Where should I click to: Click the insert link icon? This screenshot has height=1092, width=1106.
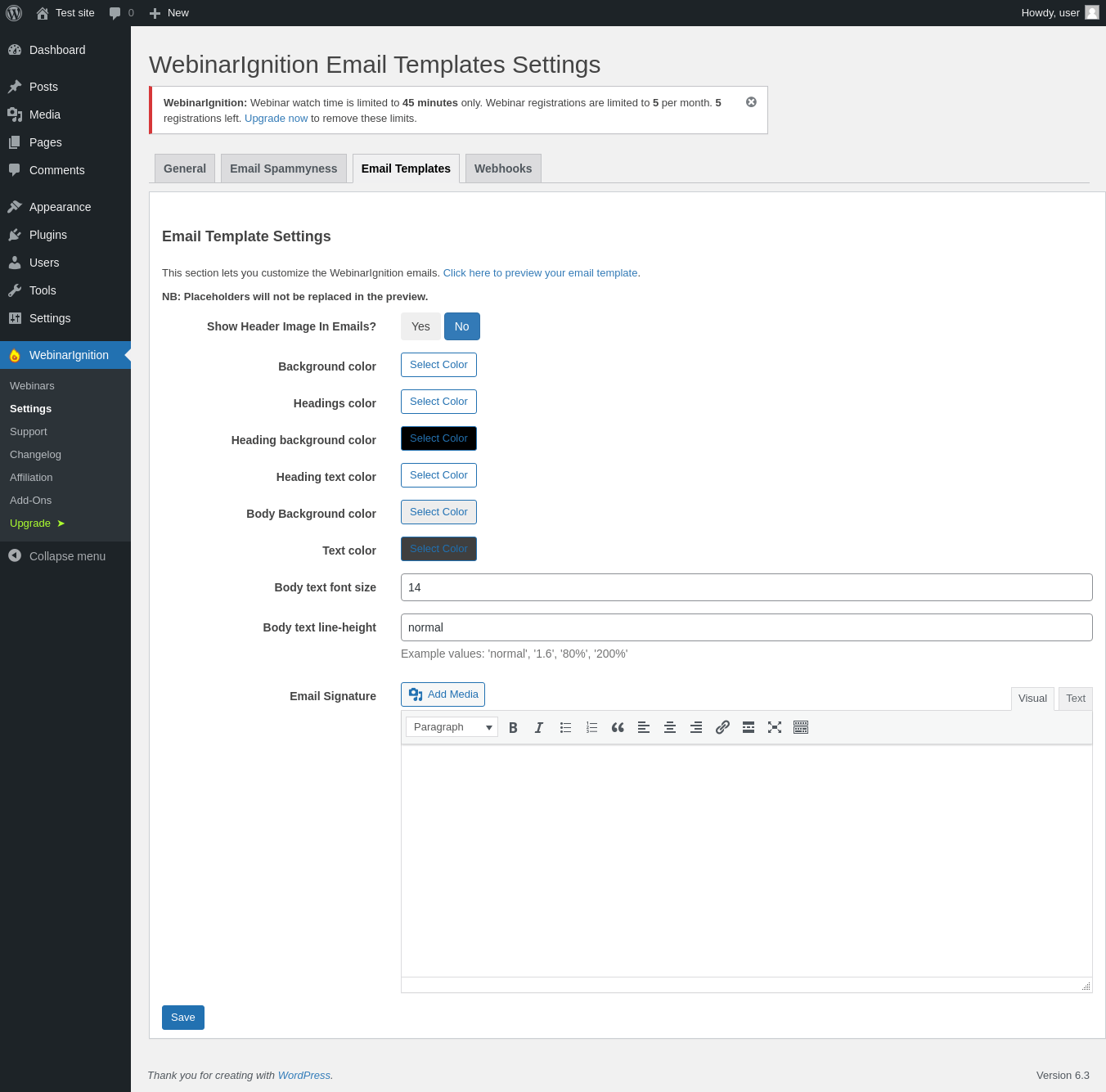click(x=722, y=727)
